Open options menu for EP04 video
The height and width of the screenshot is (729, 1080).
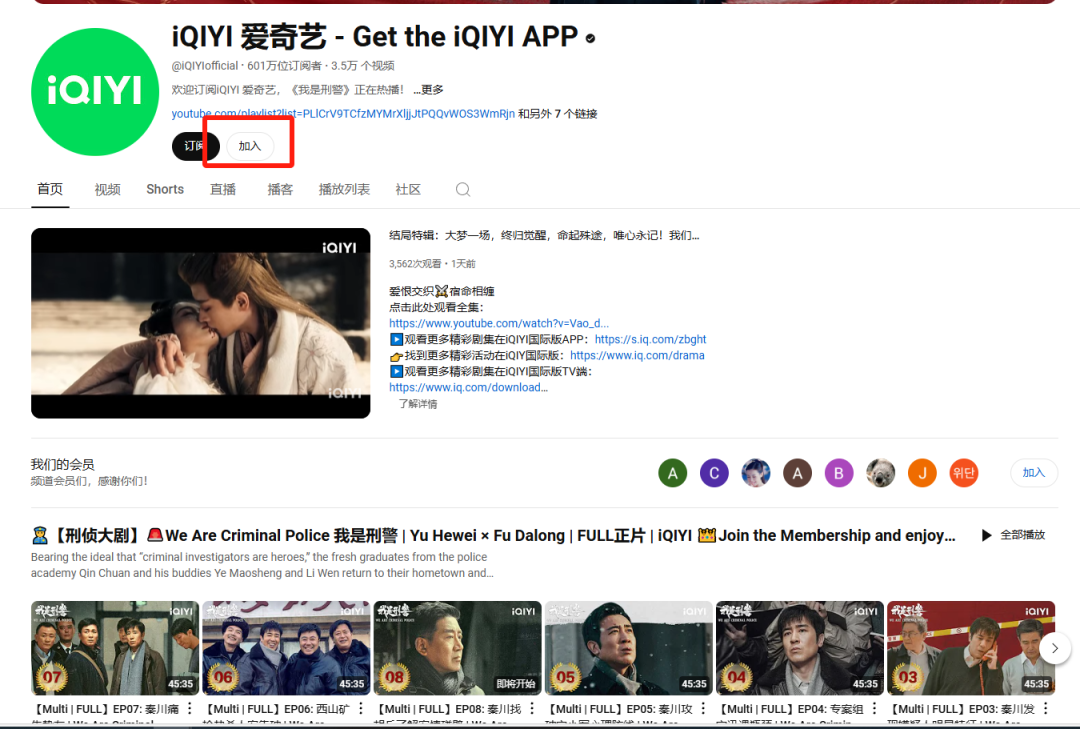coord(874,708)
